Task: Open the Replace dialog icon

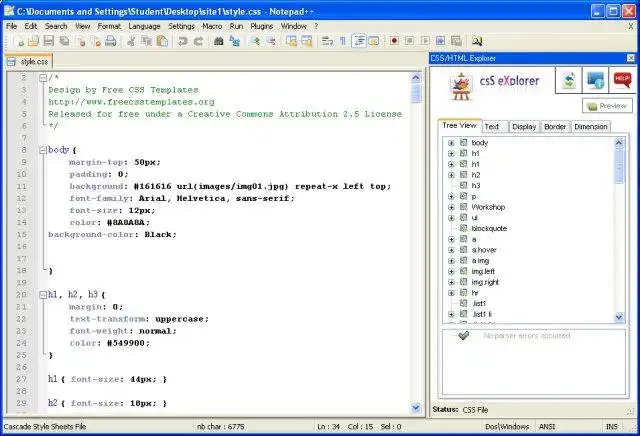Action: (x=235, y=41)
